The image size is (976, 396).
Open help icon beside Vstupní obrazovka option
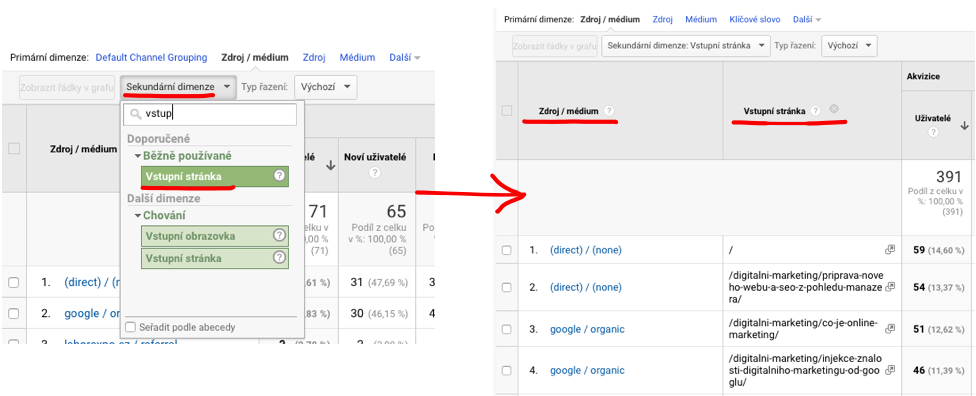tap(279, 235)
